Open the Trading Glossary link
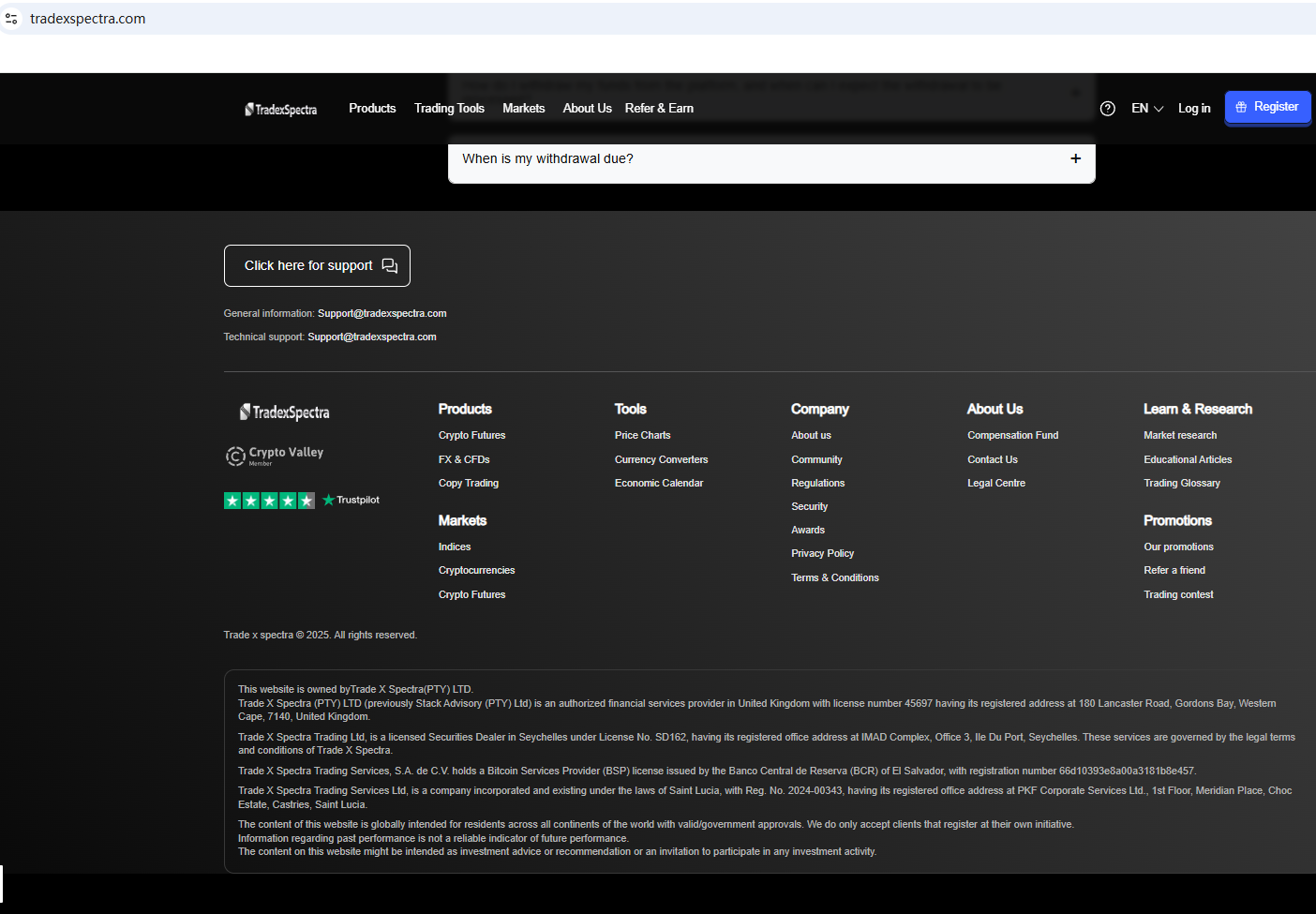The width and height of the screenshot is (1316, 914). [x=1181, y=484]
